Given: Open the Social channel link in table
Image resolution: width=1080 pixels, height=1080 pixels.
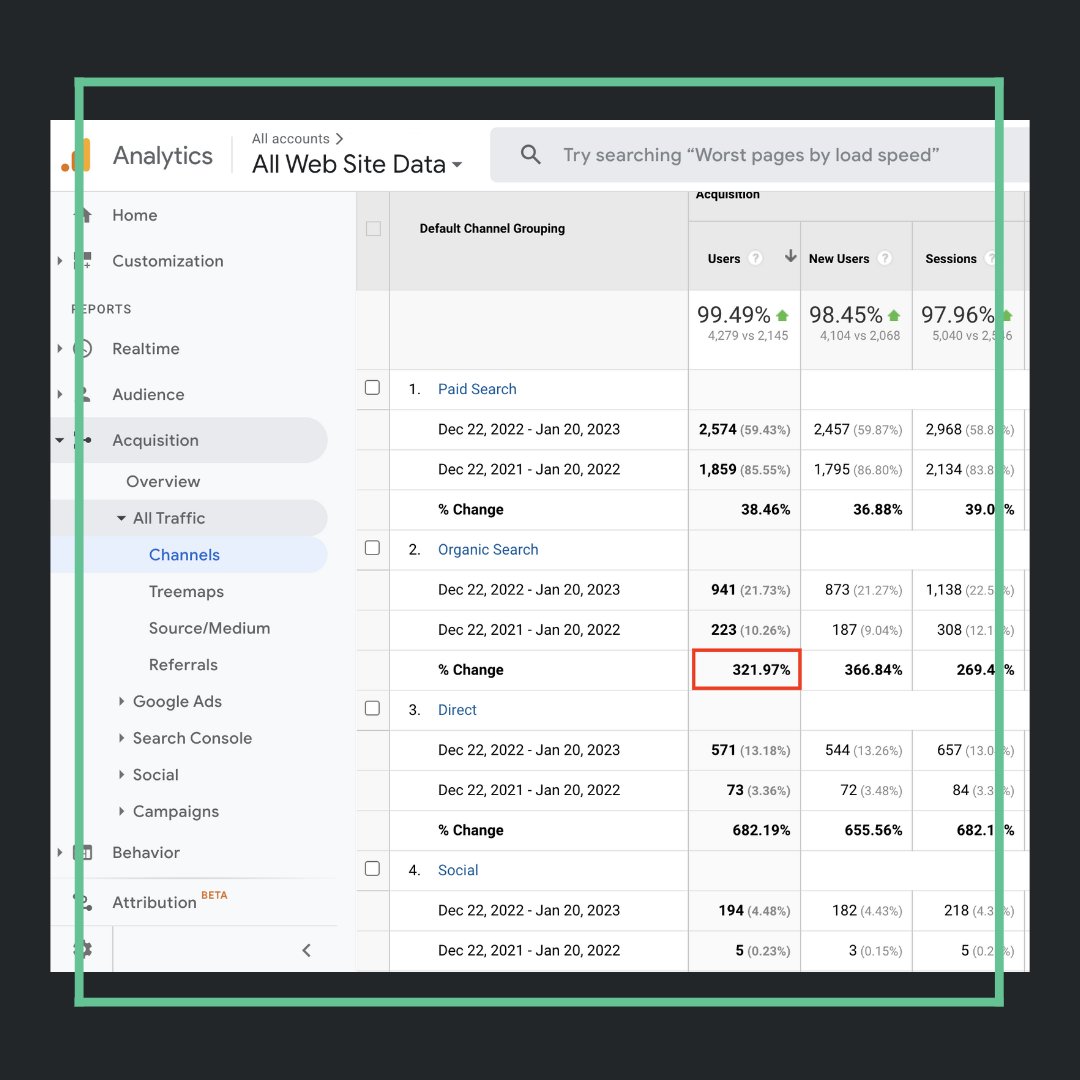Looking at the screenshot, I should pos(458,870).
